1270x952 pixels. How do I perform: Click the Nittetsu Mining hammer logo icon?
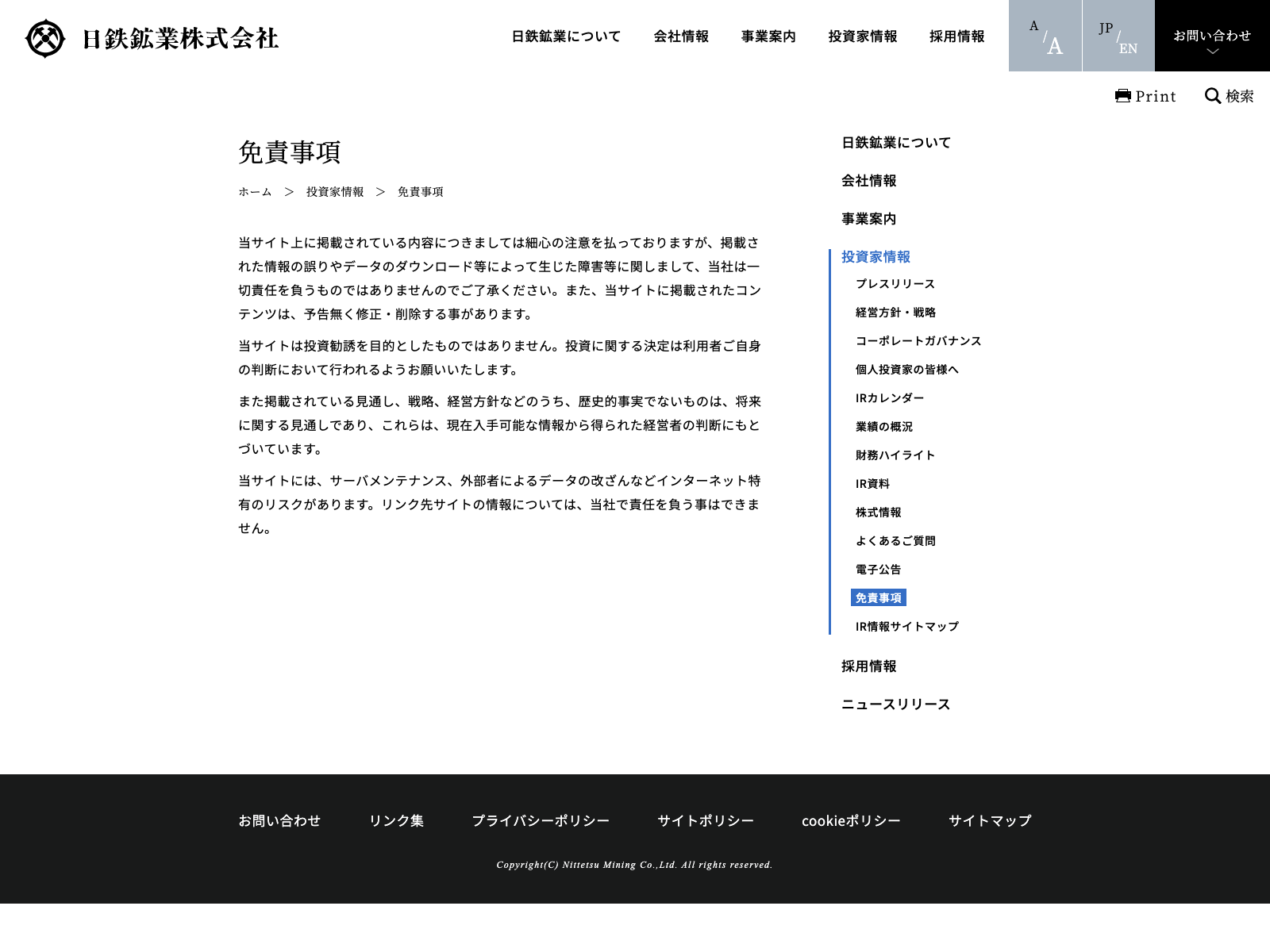click(x=45, y=38)
